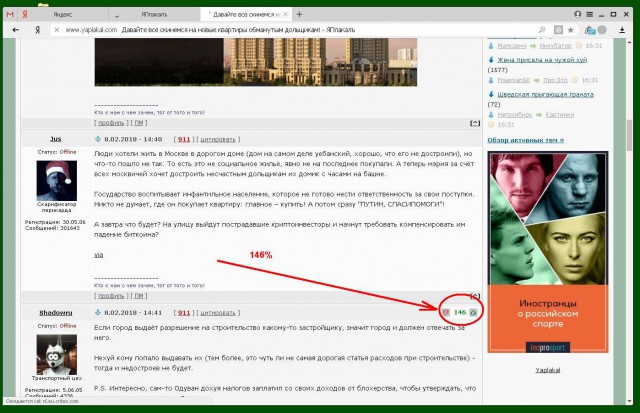
Task: Click цитировать in Shadowru's post header
Action: click(x=218, y=313)
